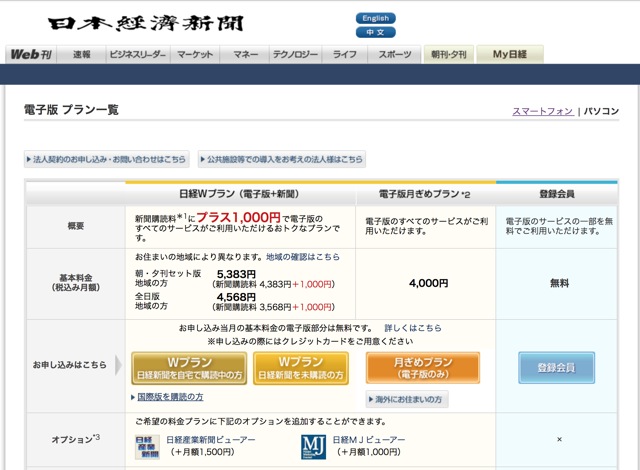Select the × mark in the 登録会員 column

click(x=559, y=439)
